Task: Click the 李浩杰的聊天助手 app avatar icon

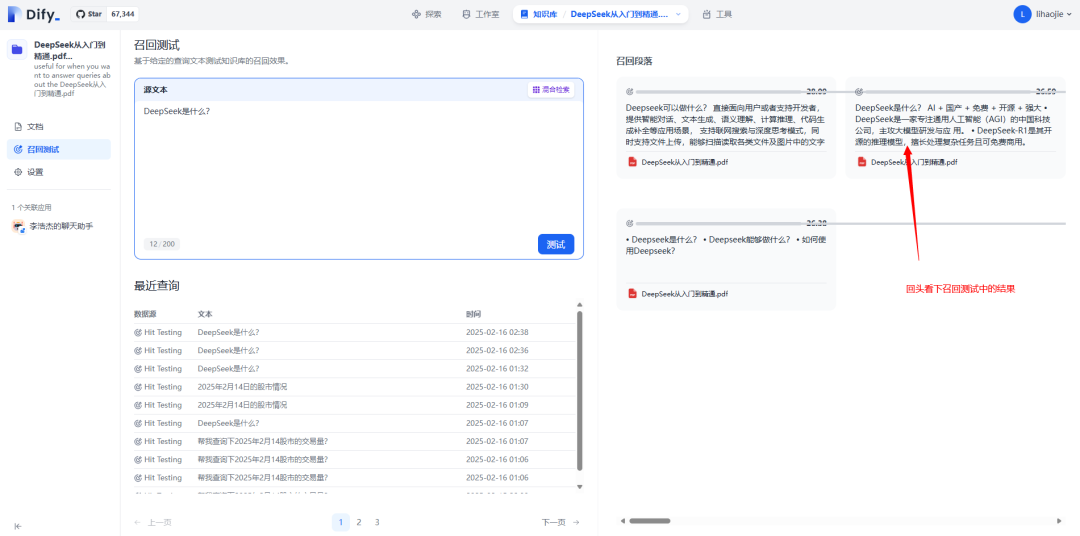Action: [19, 227]
